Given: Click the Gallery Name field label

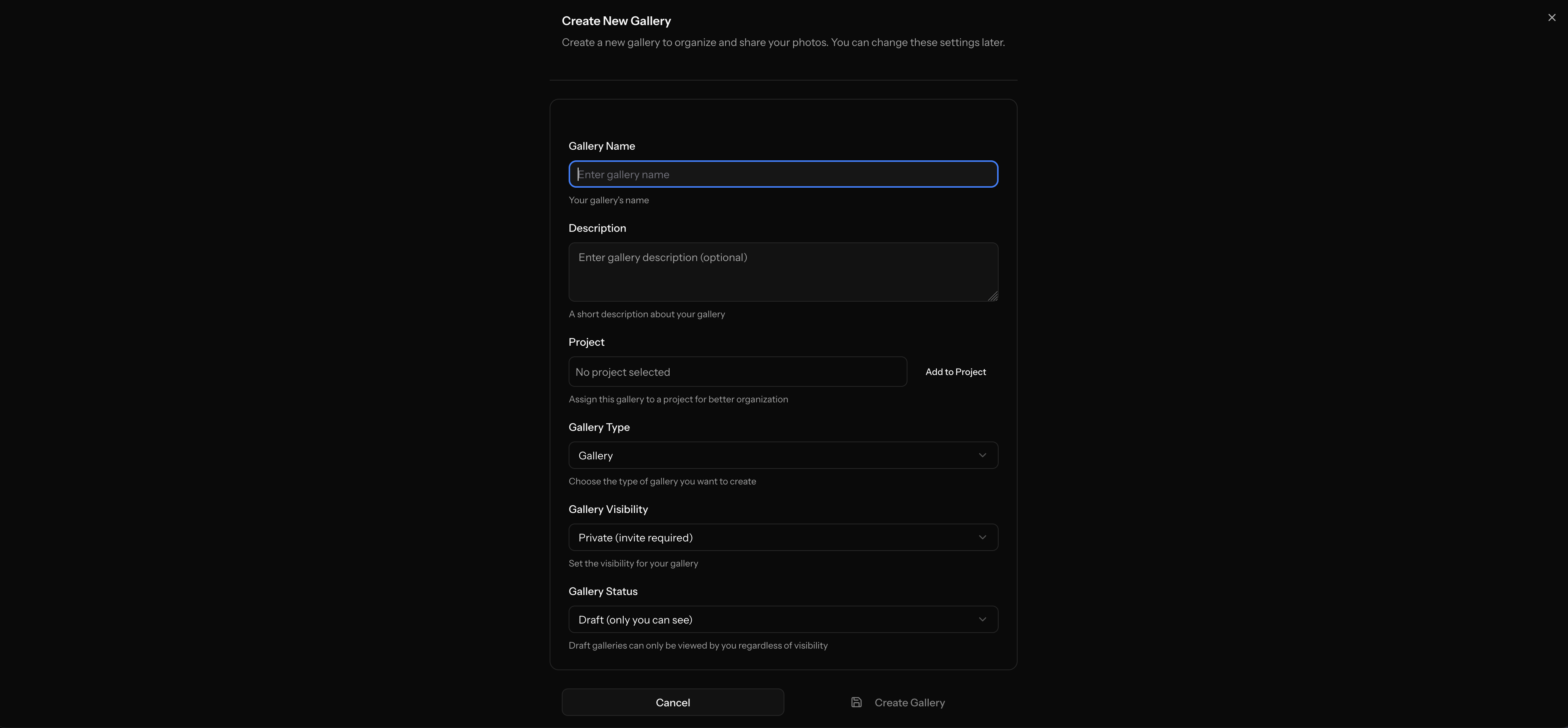Looking at the screenshot, I should tap(601, 146).
